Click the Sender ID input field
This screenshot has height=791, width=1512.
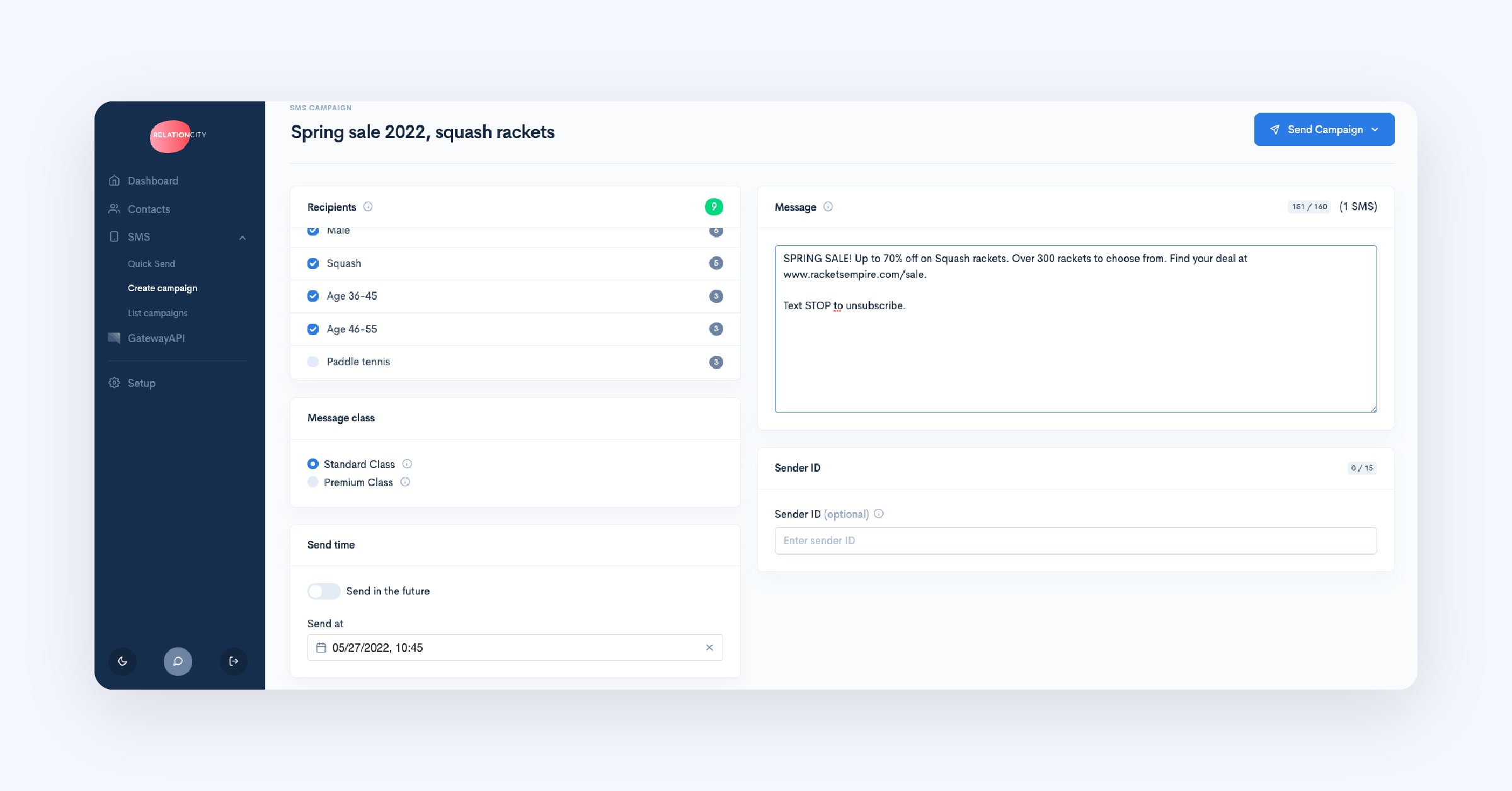[1076, 540]
